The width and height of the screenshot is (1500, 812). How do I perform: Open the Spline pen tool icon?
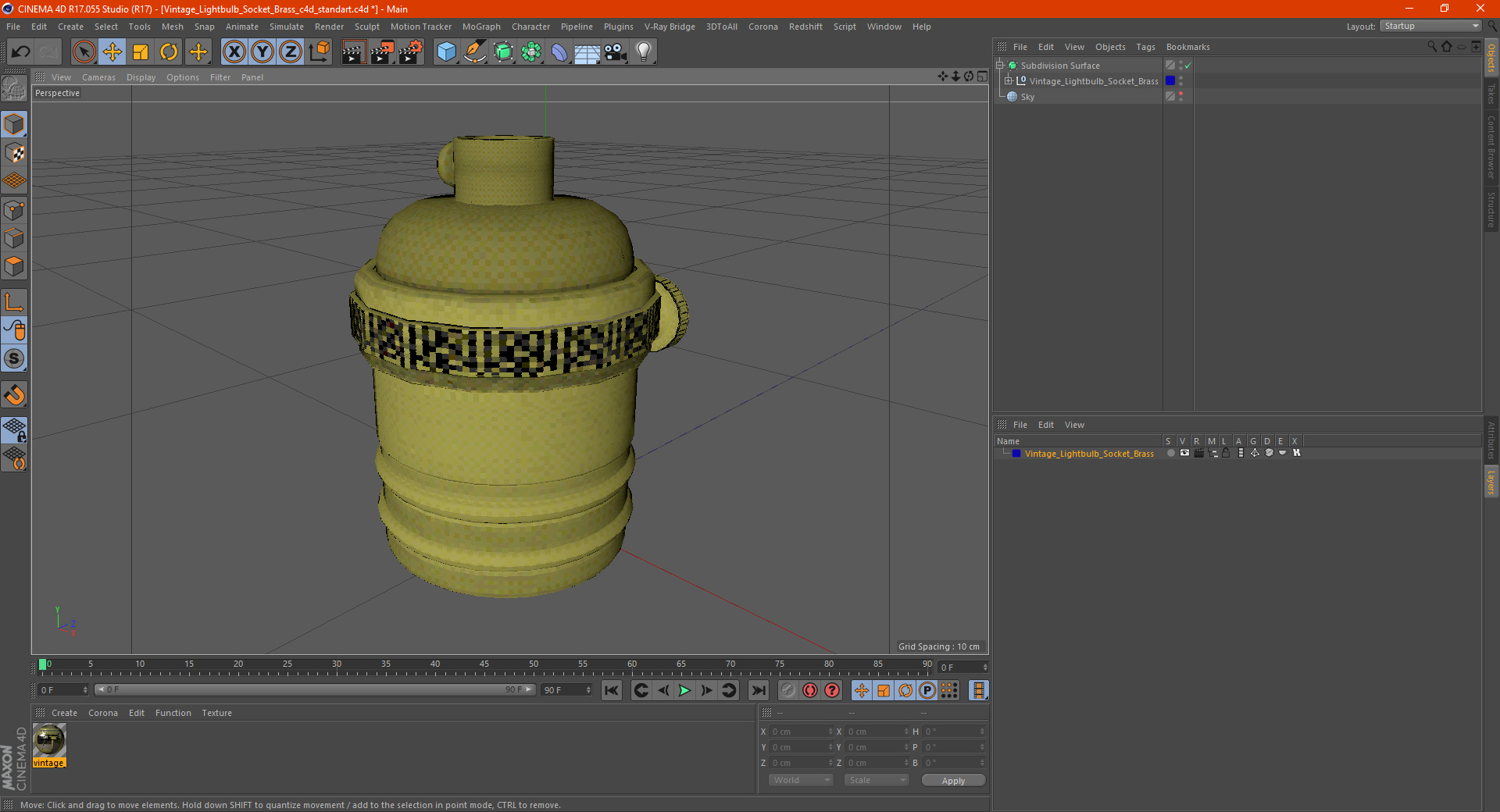[474, 52]
